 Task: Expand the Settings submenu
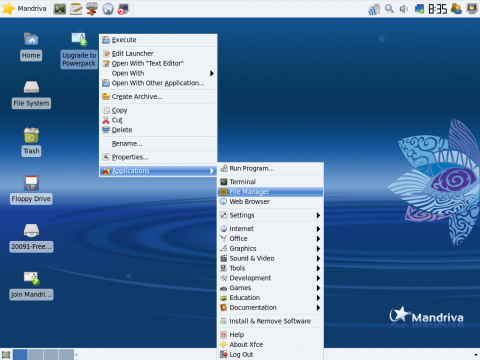click(270, 215)
